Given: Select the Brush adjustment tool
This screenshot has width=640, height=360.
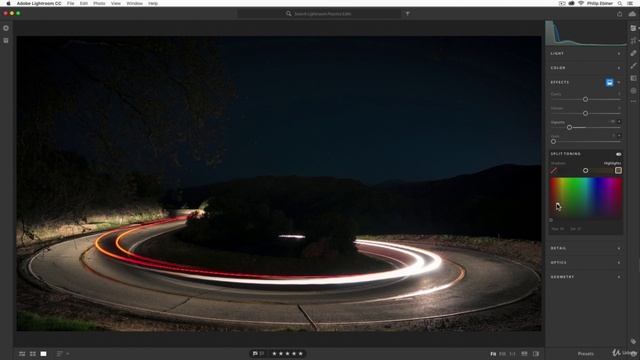Looking at the screenshot, I should tap(633, 65).
